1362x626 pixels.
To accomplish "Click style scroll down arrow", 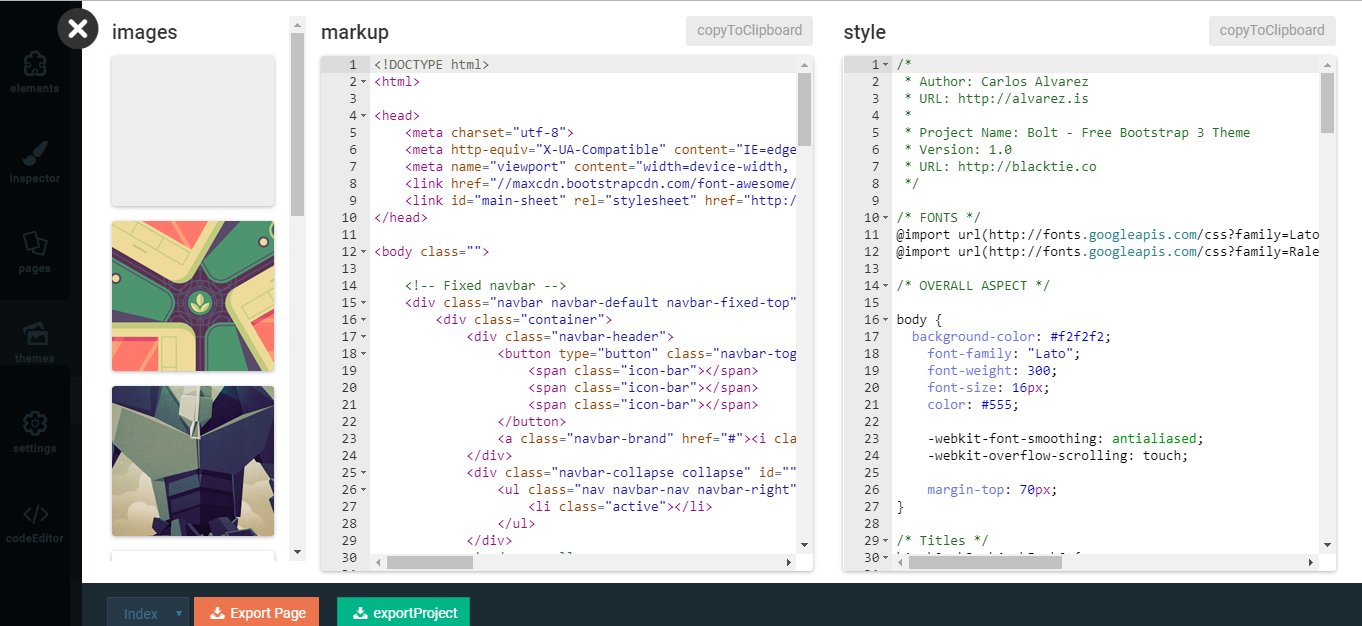I will click(1327, 545).
